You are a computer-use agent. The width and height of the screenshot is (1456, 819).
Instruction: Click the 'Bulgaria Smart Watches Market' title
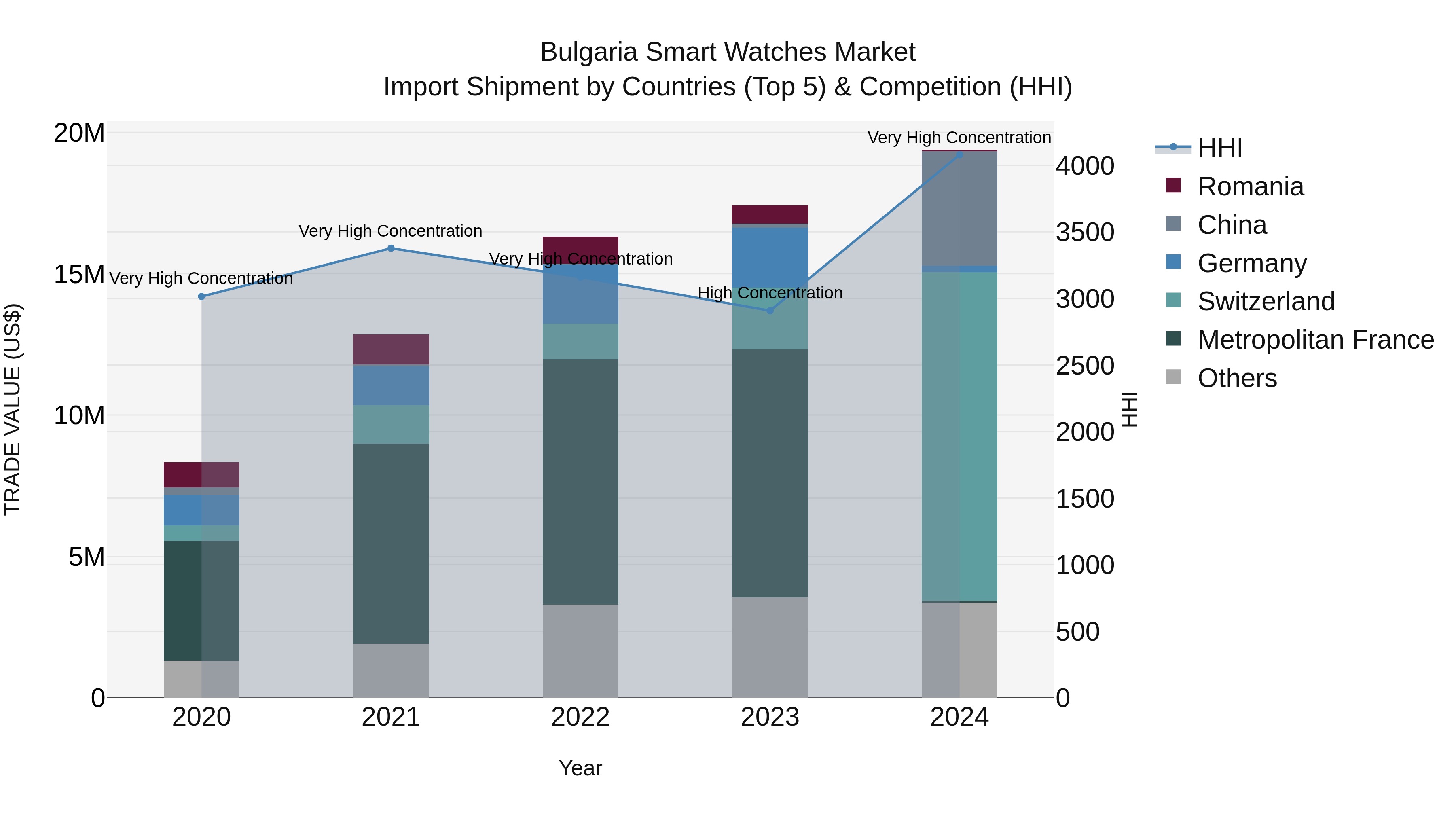pyautogui.click(x=728, y=52)
